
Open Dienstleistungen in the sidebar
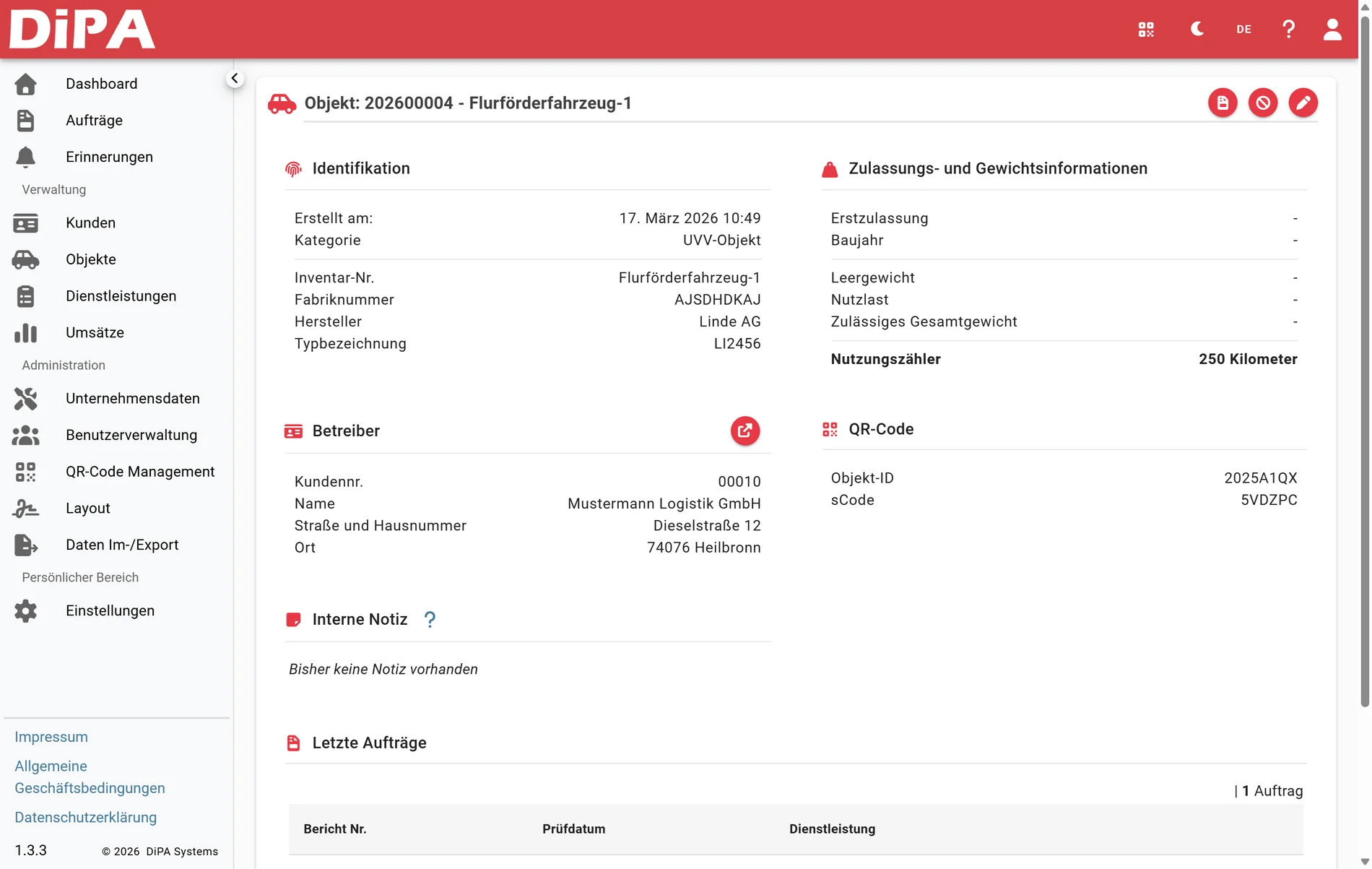(121, 296)
